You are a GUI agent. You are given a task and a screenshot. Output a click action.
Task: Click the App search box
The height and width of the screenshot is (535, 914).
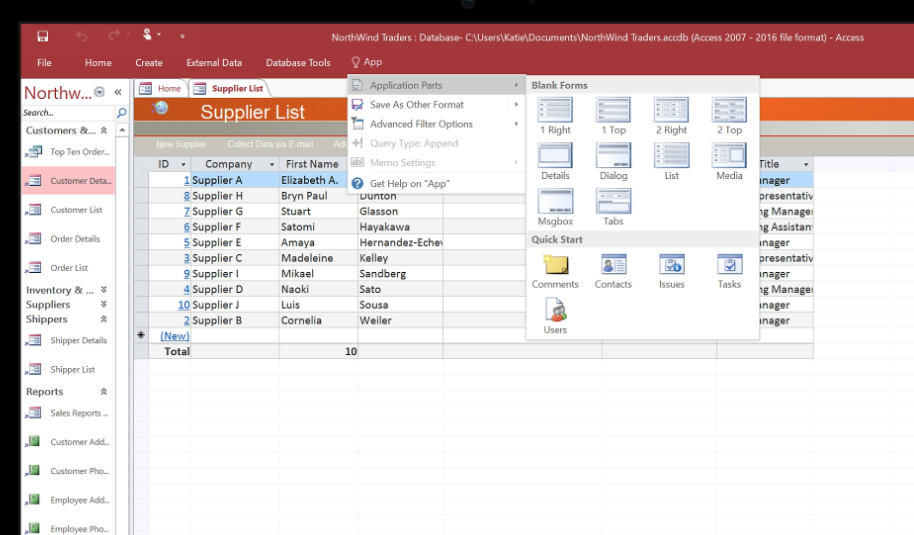[x=367, y=62]
